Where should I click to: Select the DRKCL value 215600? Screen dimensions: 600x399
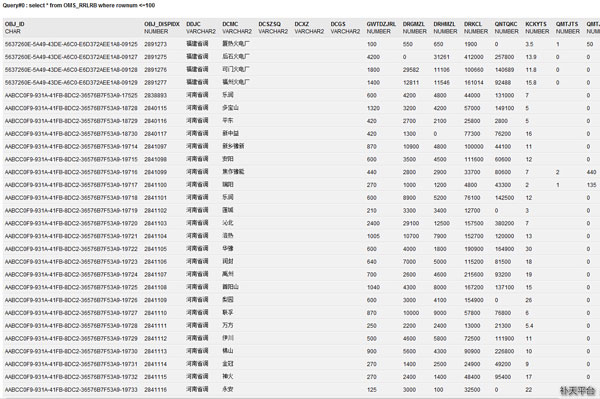pyautogui.click(x=474, y=275)
